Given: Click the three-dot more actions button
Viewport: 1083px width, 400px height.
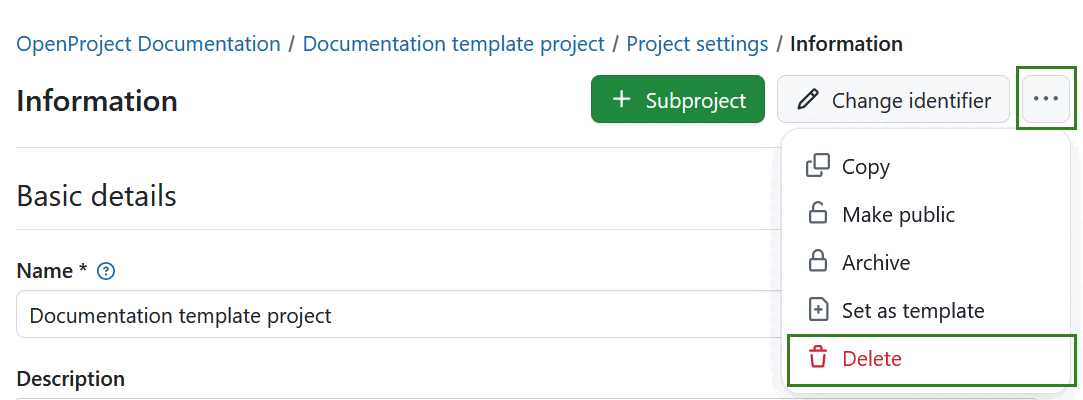Looking at the screenshot, I should [x=1046, y=99].
